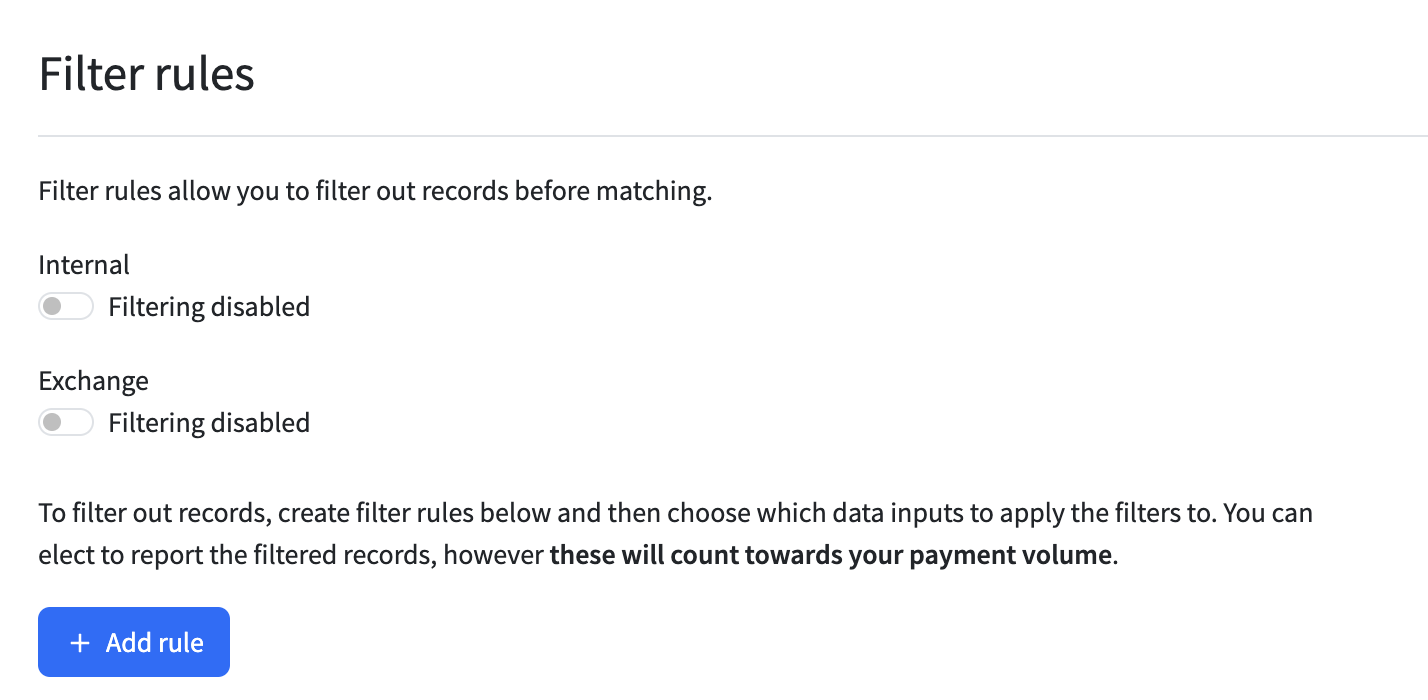1428x700 pixels.
Task: Turn on the Exchange filtering switch
Action: pyautogui.click(x=66, y=423)
